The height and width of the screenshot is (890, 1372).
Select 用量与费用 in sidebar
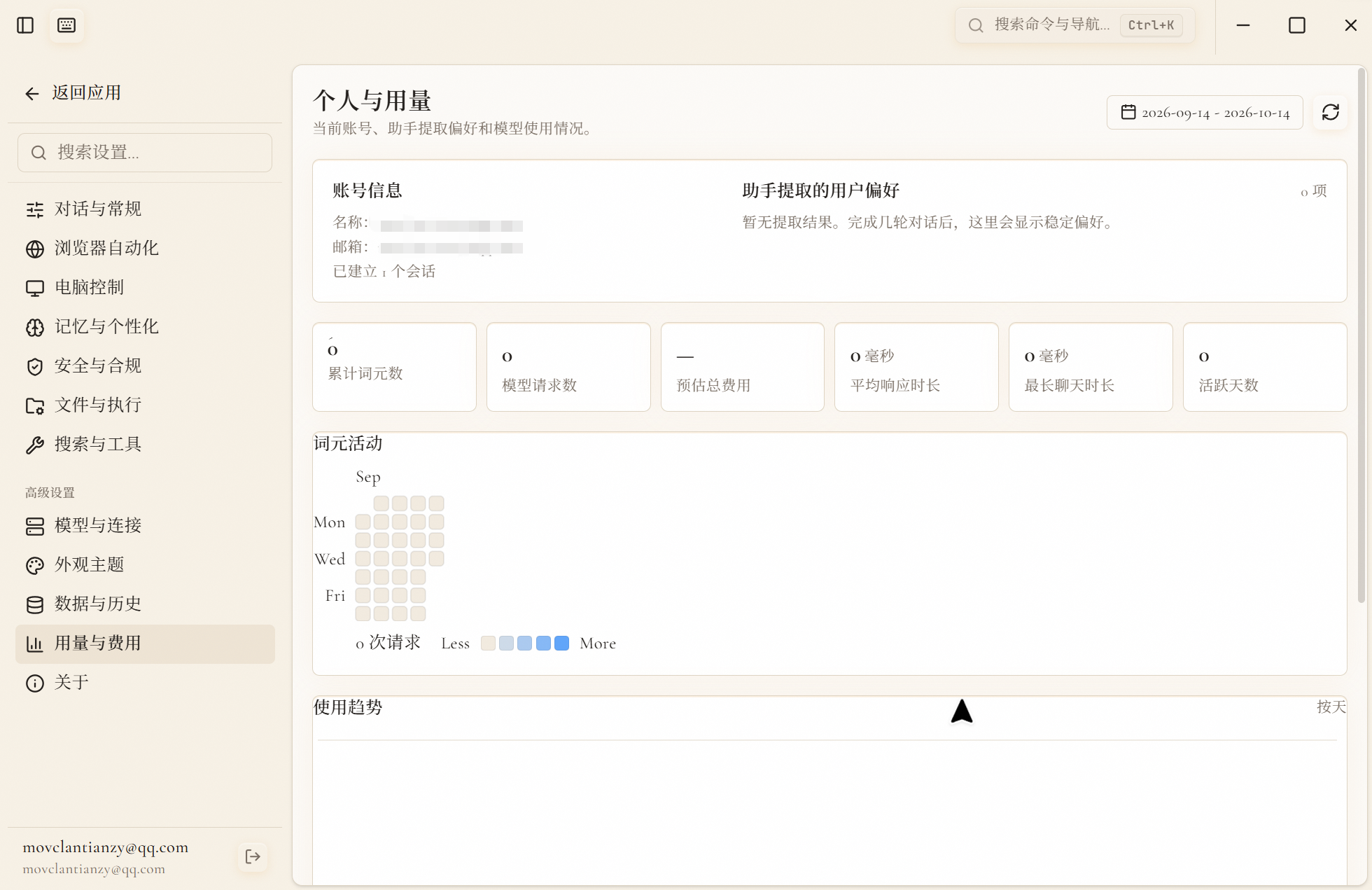pos(145,644)
